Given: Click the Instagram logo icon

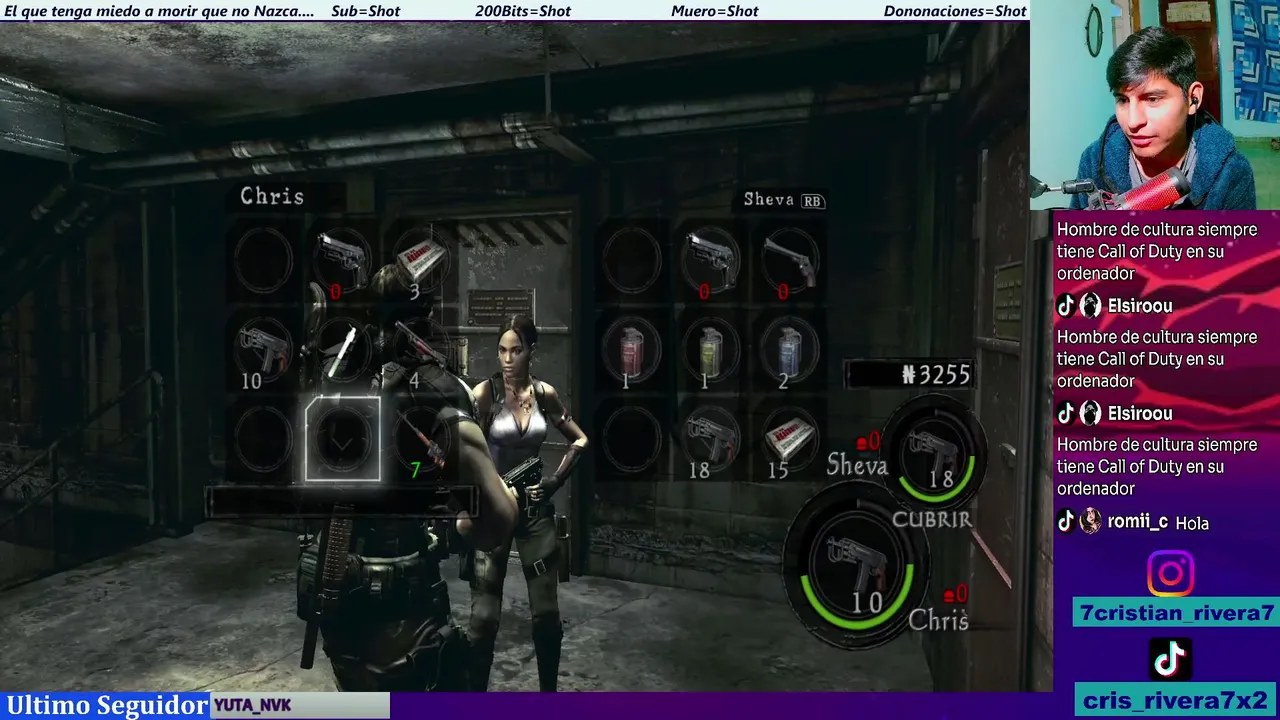Looking at the screenshot, I should point(1170,574).
